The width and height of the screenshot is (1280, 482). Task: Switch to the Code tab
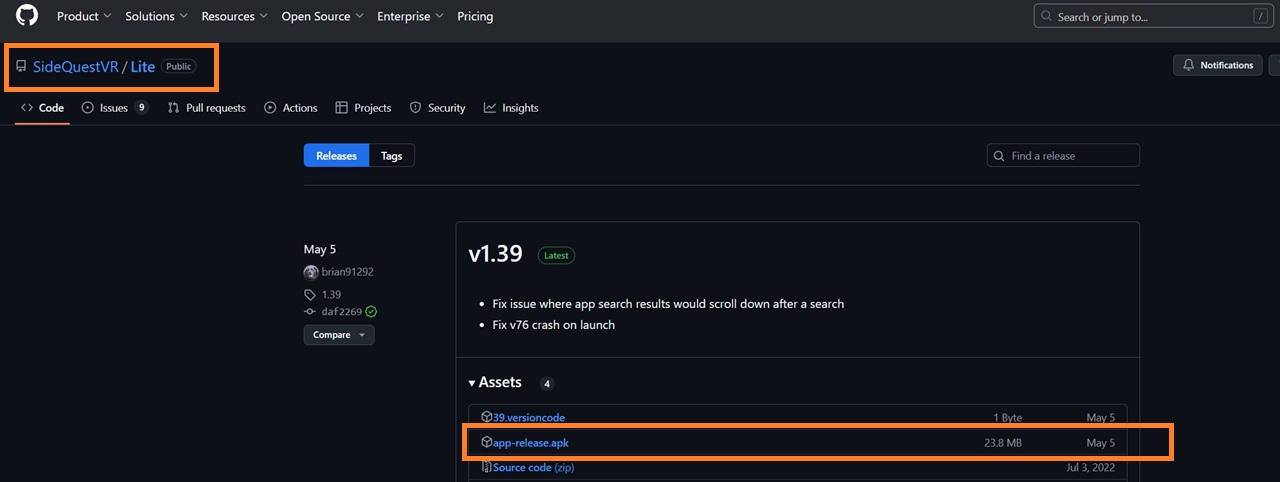42,108
